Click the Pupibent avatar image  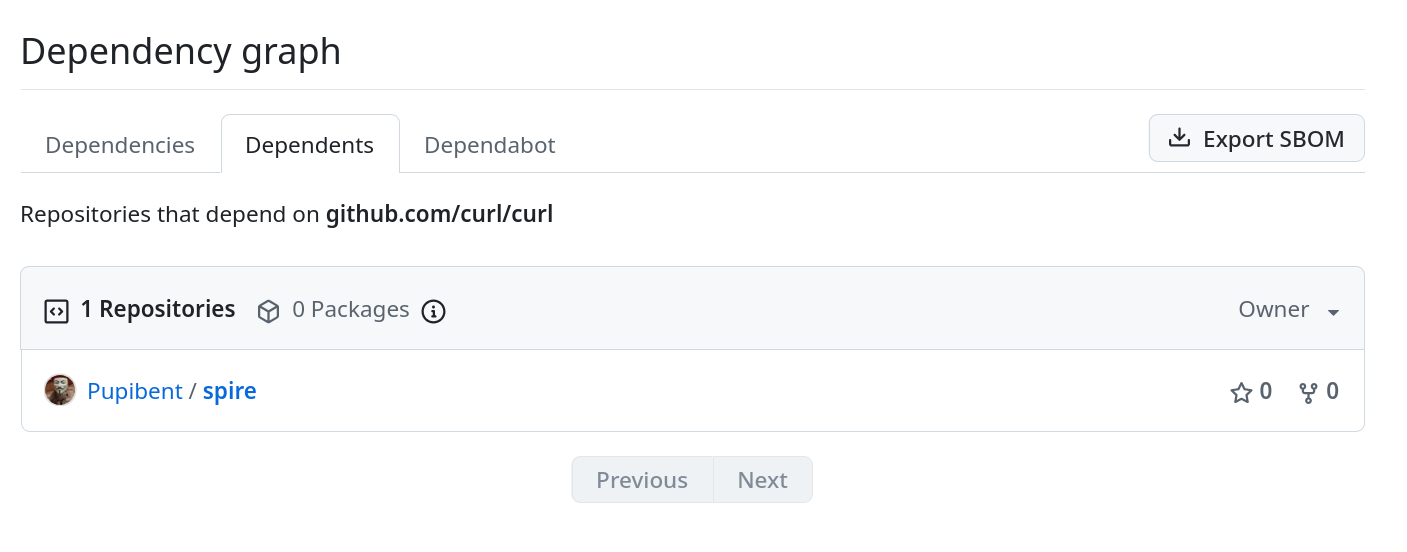(x=60, y=390)
